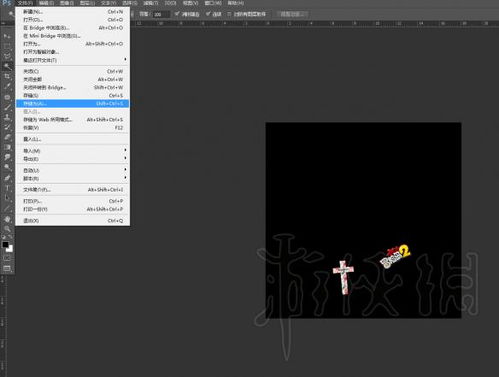
Task: Choose 在 Mini Bridge 中浏览
Action: coord(73,36)
